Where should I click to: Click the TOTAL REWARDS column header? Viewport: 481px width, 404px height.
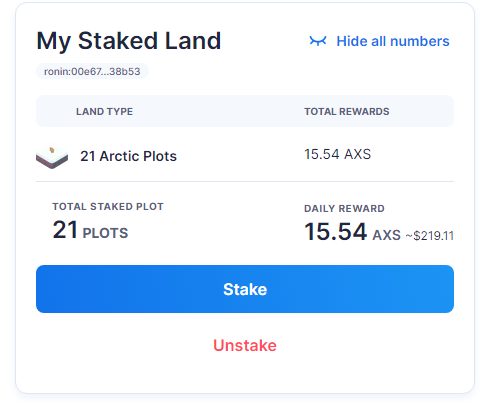(347, 111)
